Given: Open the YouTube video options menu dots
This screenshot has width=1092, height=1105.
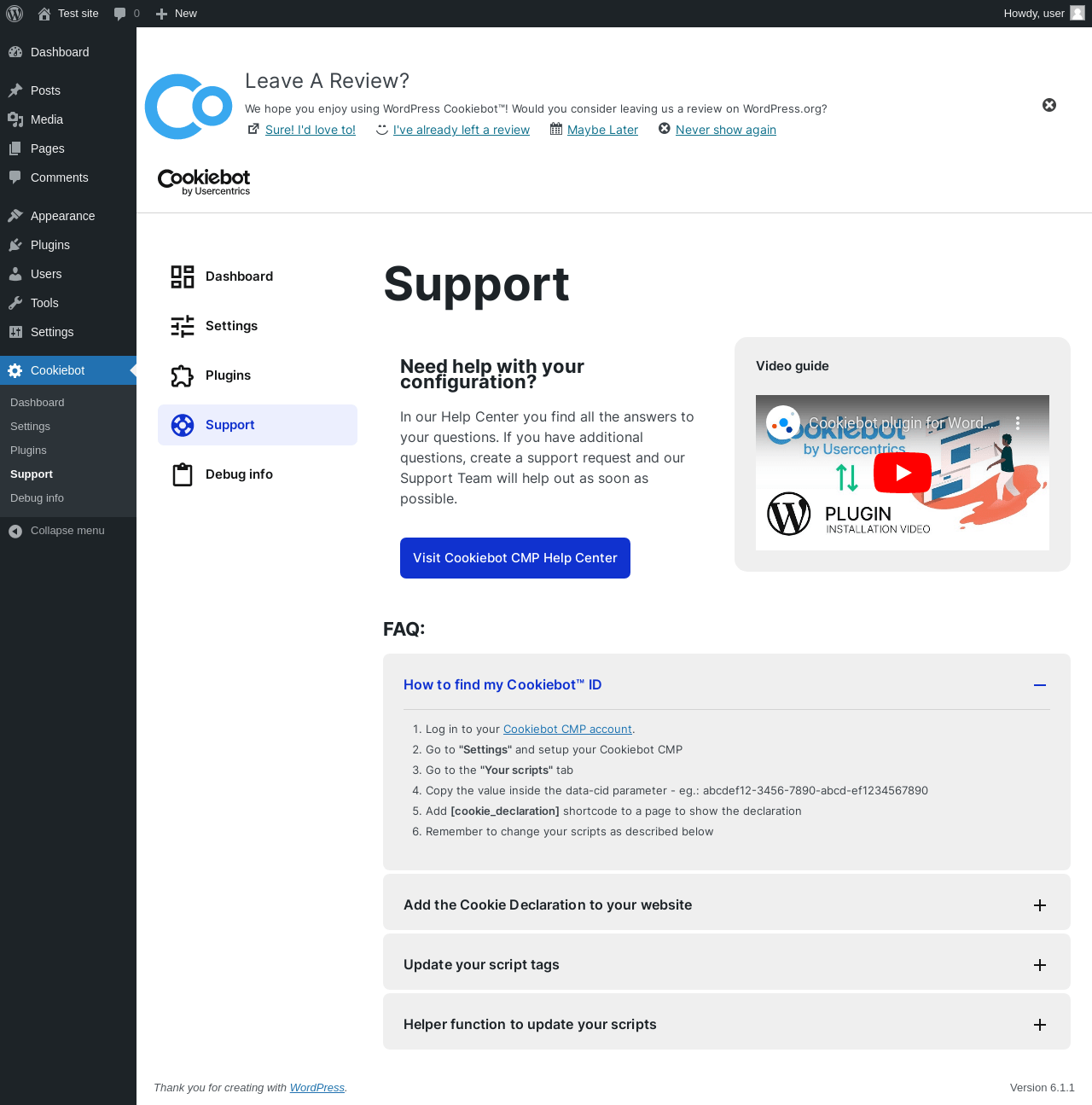Looking at the screenshot, I should click(1018, 422).
